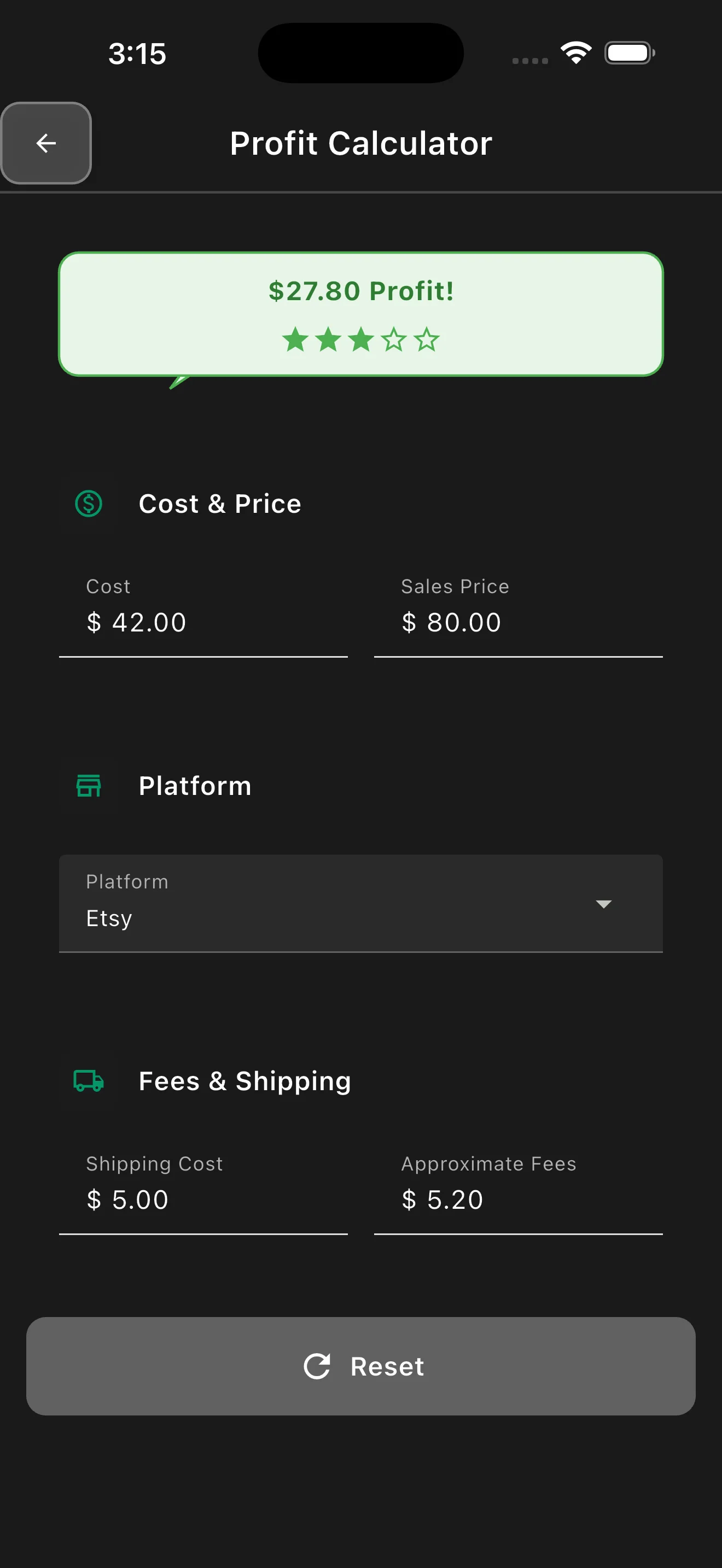
Task: Click the storefront Platform section icon
Action: click(x=89, y=786)
